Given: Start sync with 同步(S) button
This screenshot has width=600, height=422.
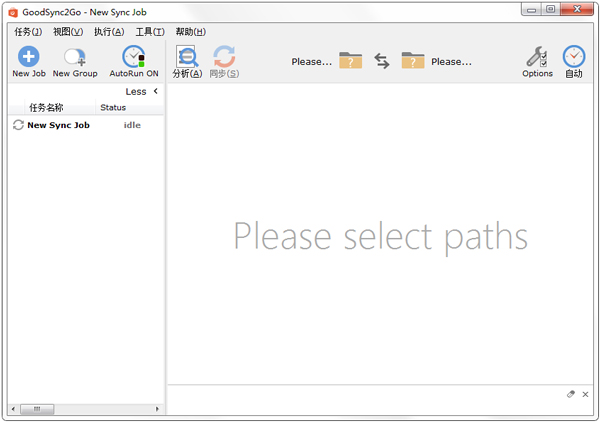Looking at the screenshot, I should point(224,62).
